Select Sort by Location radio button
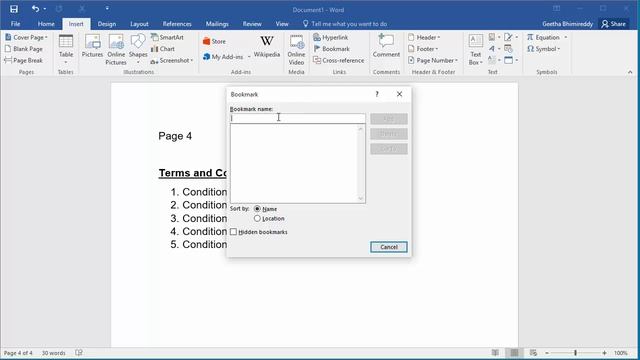Screen dimensions: 640x360 tap(257, 218)
